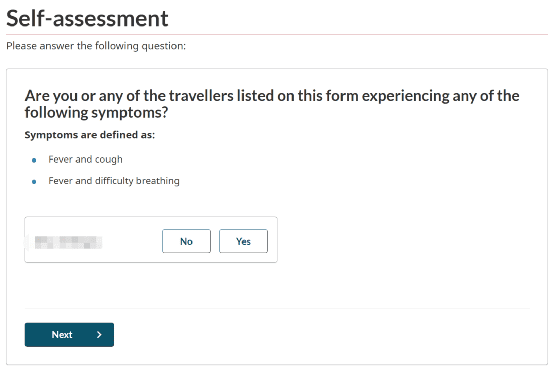Screen dimensions: 554x367
Task: Click the bullet dot beside Fever and cough
Action: click(x=34, y=160)
